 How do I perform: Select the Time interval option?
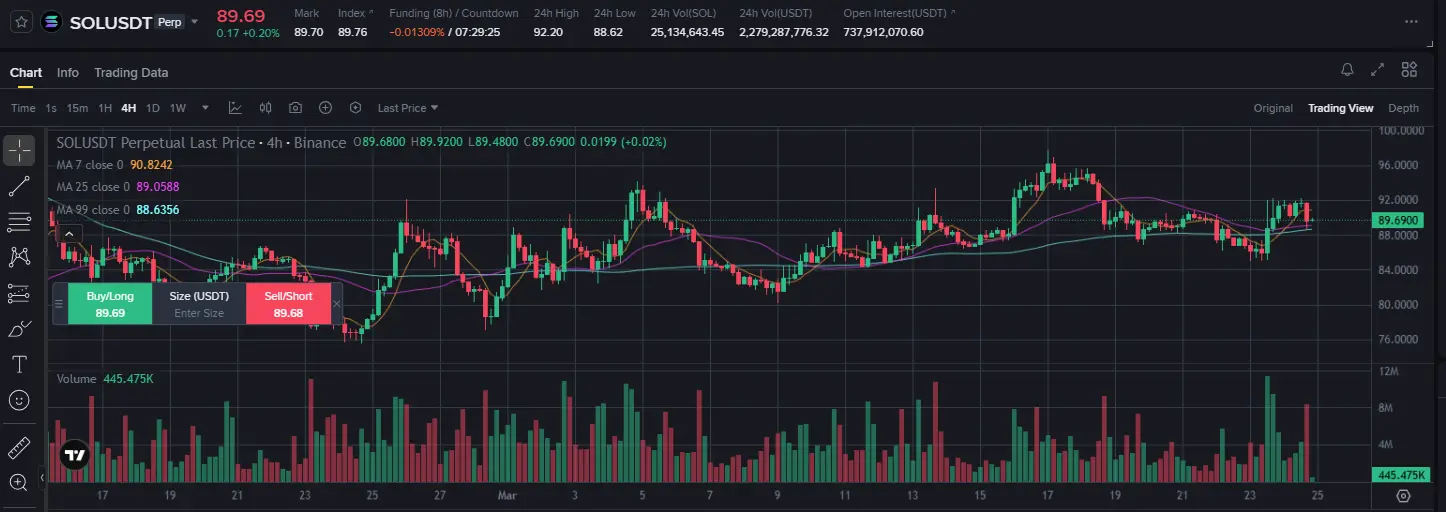point(23,108)
